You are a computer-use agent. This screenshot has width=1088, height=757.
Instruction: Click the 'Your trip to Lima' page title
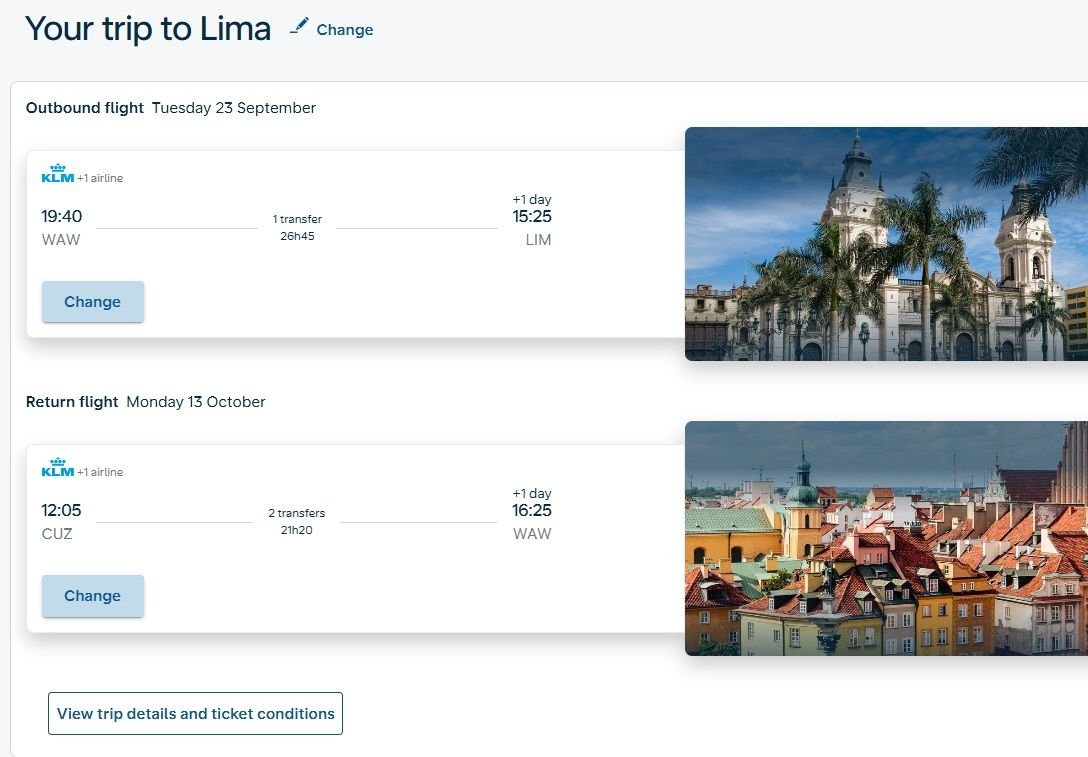click(147, 28)
